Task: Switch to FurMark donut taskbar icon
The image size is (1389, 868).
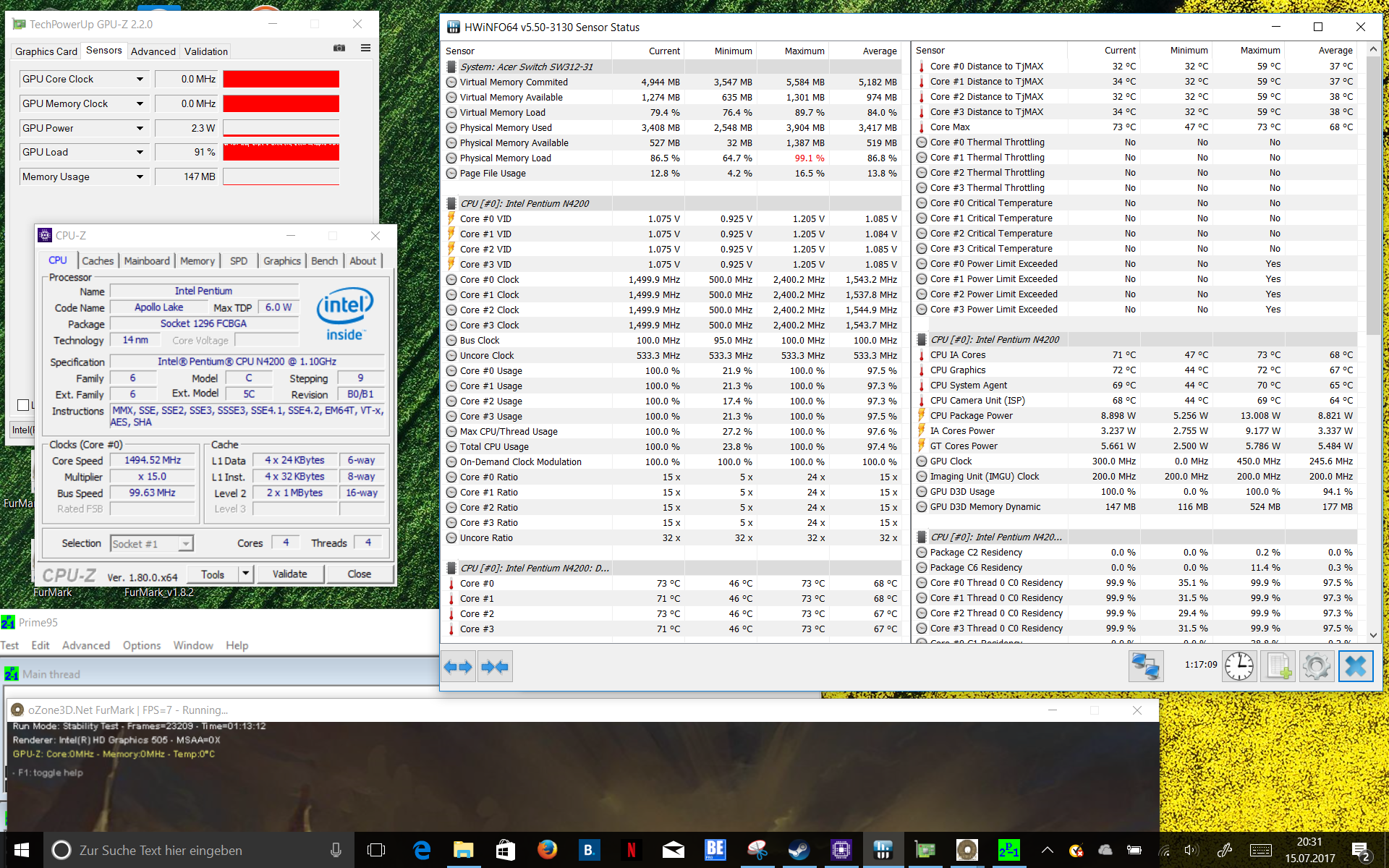Action: click(x=967, y=850)
